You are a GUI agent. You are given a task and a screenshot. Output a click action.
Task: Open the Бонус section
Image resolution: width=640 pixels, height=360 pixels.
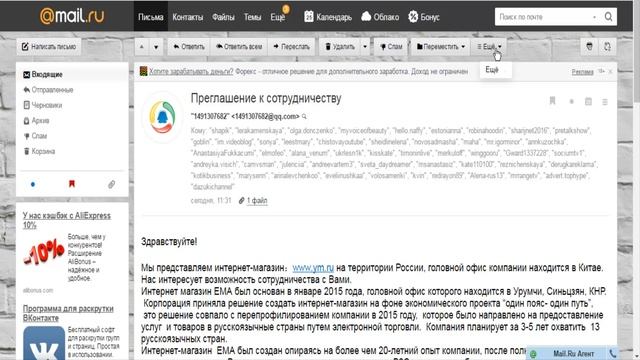[424, 17]
